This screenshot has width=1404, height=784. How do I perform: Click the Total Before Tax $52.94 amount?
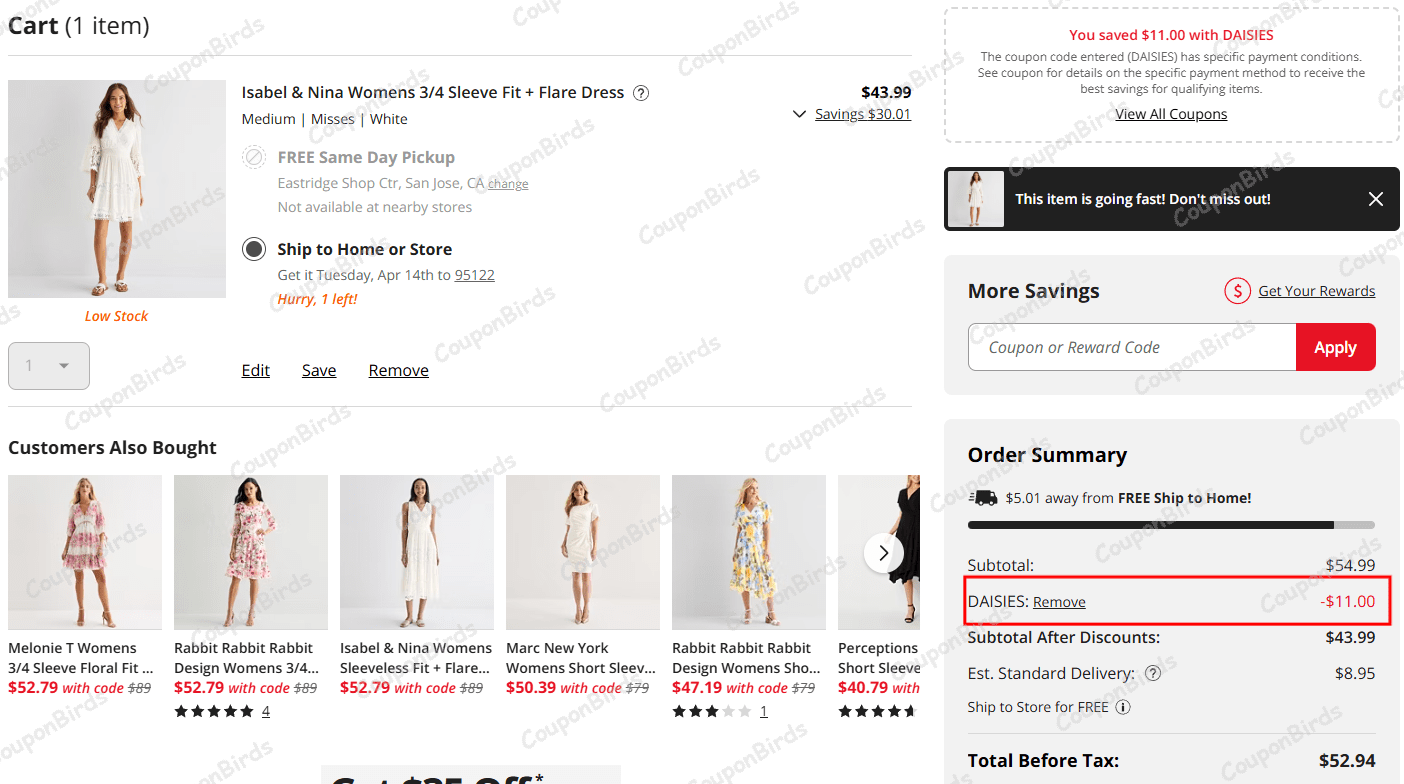pyautogui.click(x=1347, y=761)
